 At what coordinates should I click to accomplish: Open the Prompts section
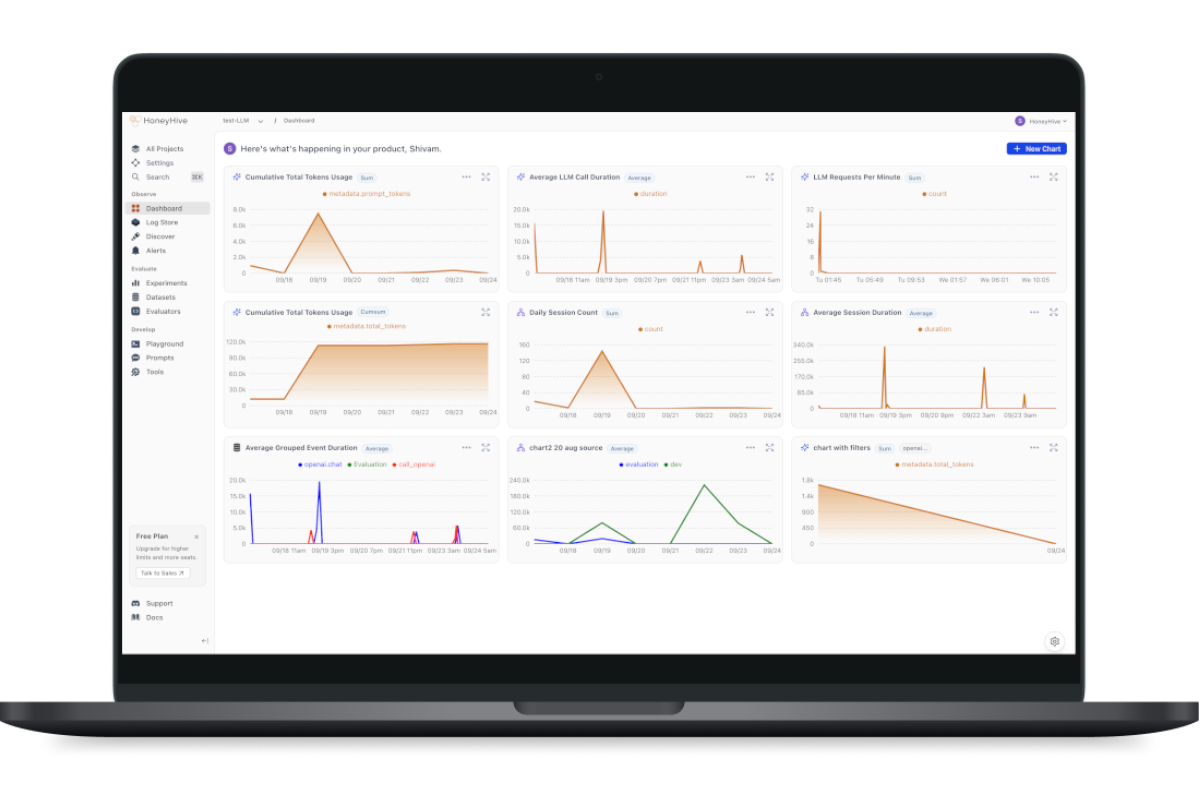tap(158, 357)
